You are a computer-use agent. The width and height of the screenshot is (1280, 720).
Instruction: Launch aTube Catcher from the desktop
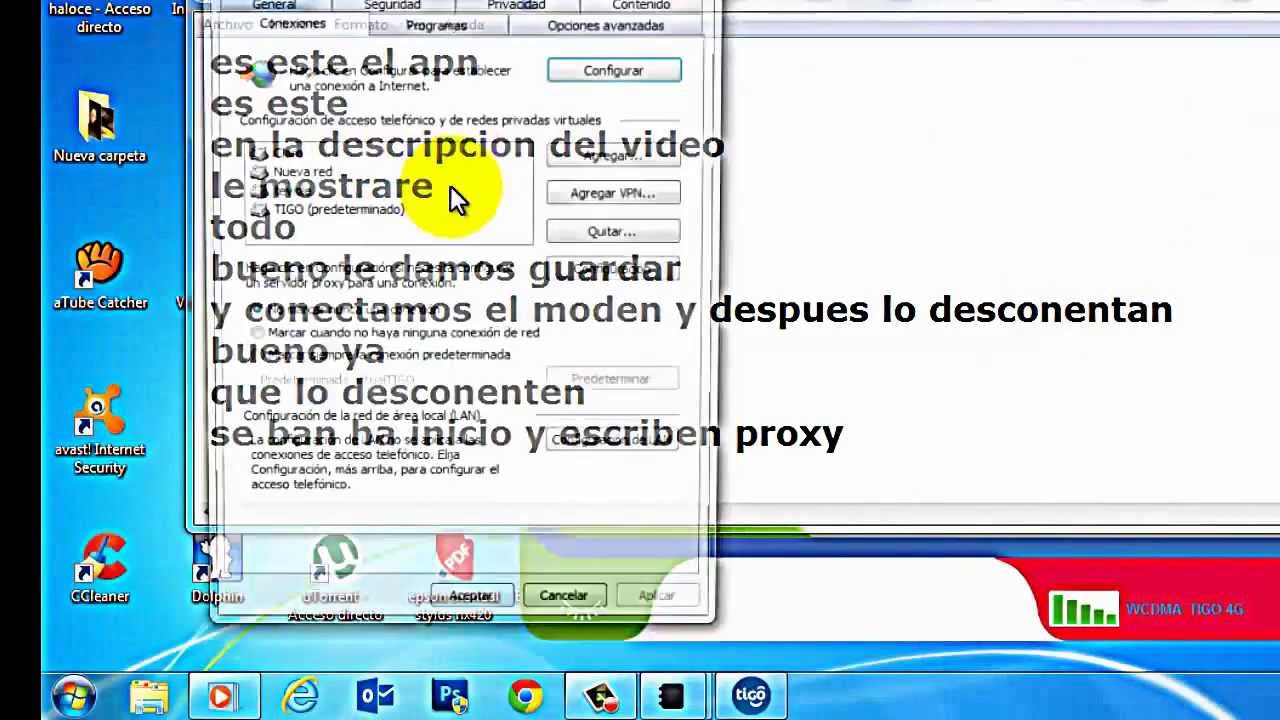click(x=99, y=276)
